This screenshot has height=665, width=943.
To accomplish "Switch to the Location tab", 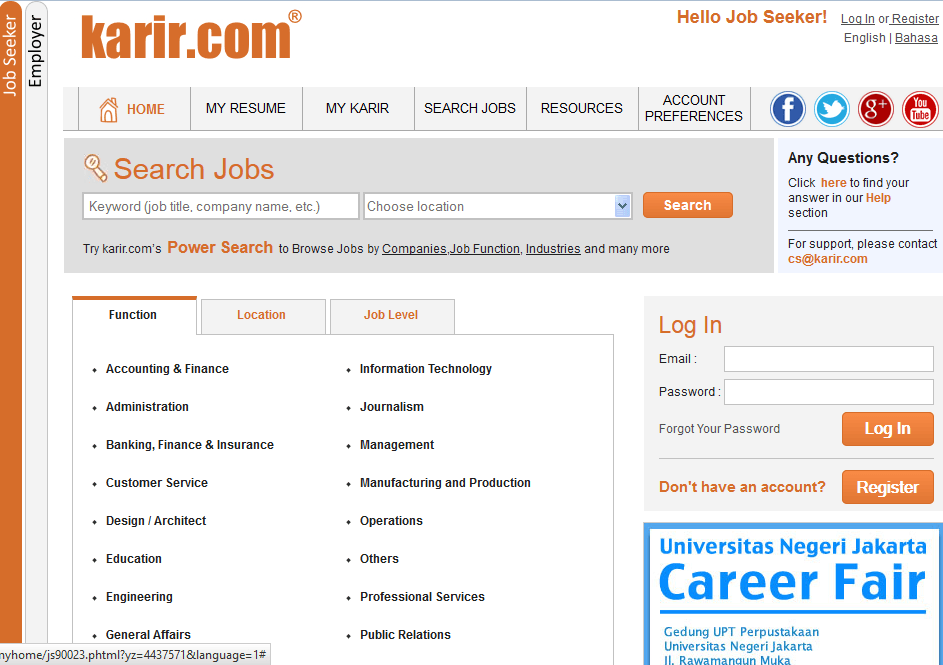I will (x=262, y=315).
